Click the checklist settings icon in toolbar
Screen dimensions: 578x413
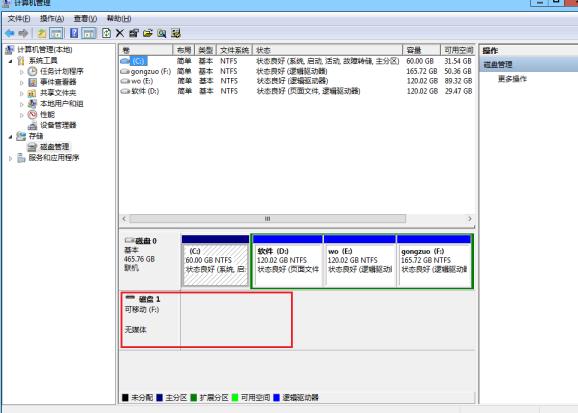click(176, 33)
